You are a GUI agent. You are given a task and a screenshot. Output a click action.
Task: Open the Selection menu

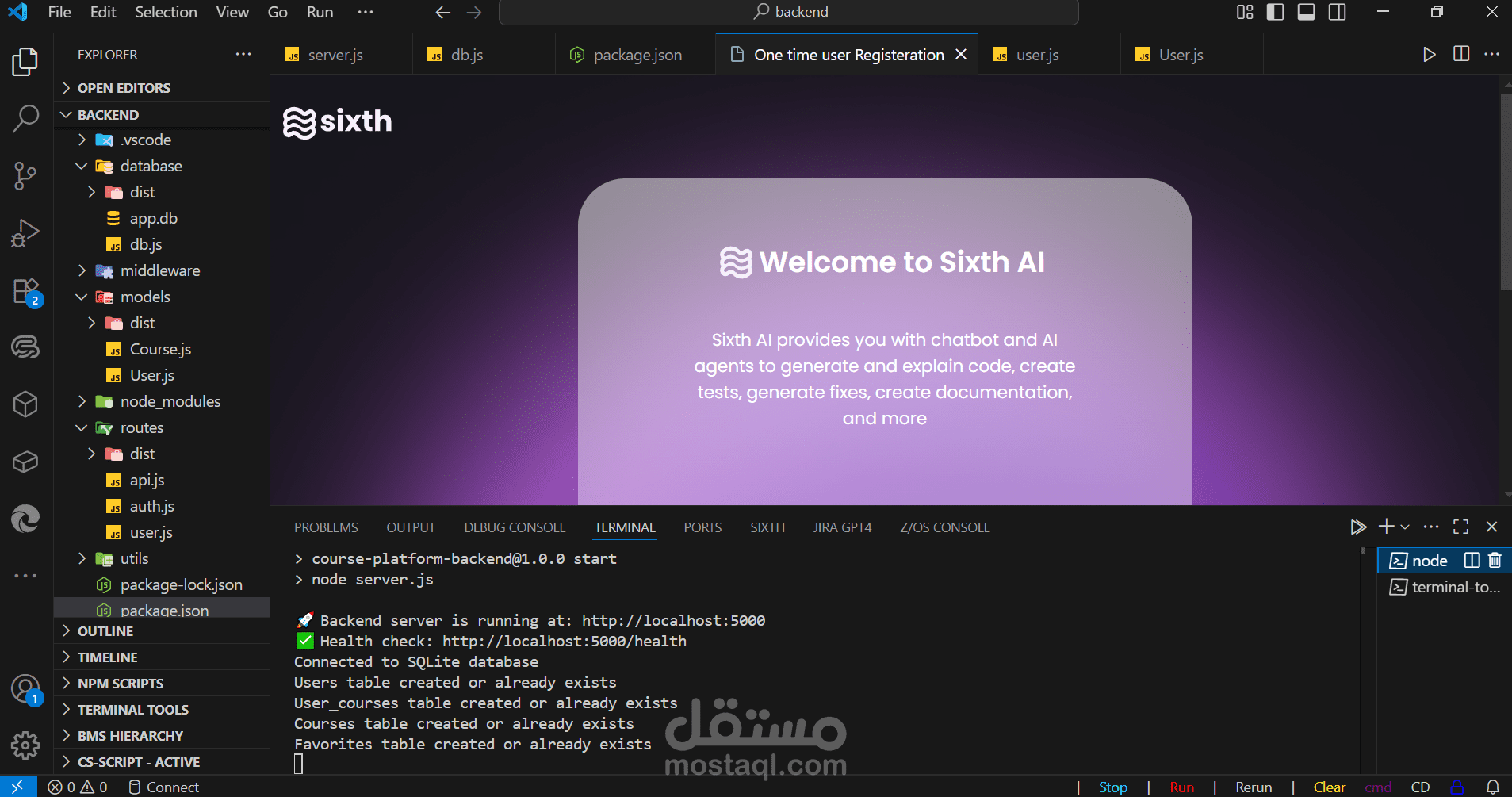[166, 12]
